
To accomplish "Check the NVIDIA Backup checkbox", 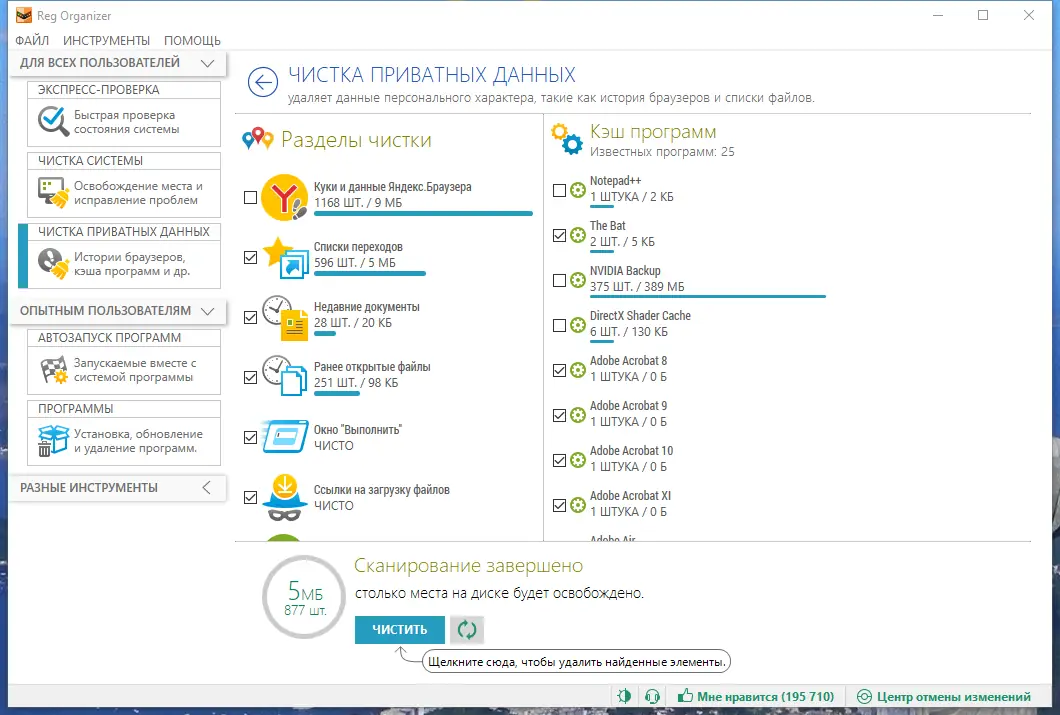I will (559, 280).
